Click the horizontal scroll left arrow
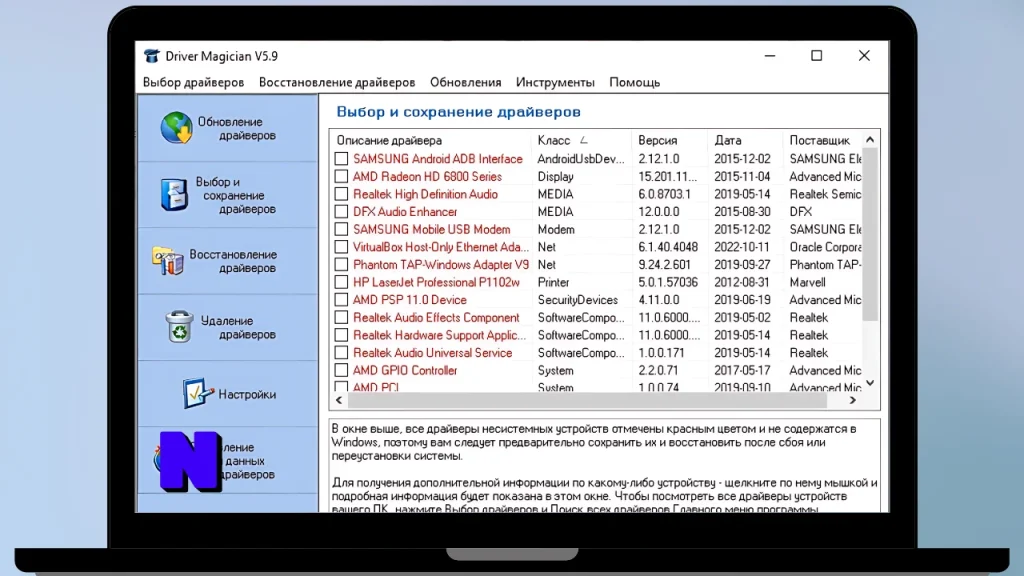1024x576 pixels. pyautogui.click(x=338, y=400)
